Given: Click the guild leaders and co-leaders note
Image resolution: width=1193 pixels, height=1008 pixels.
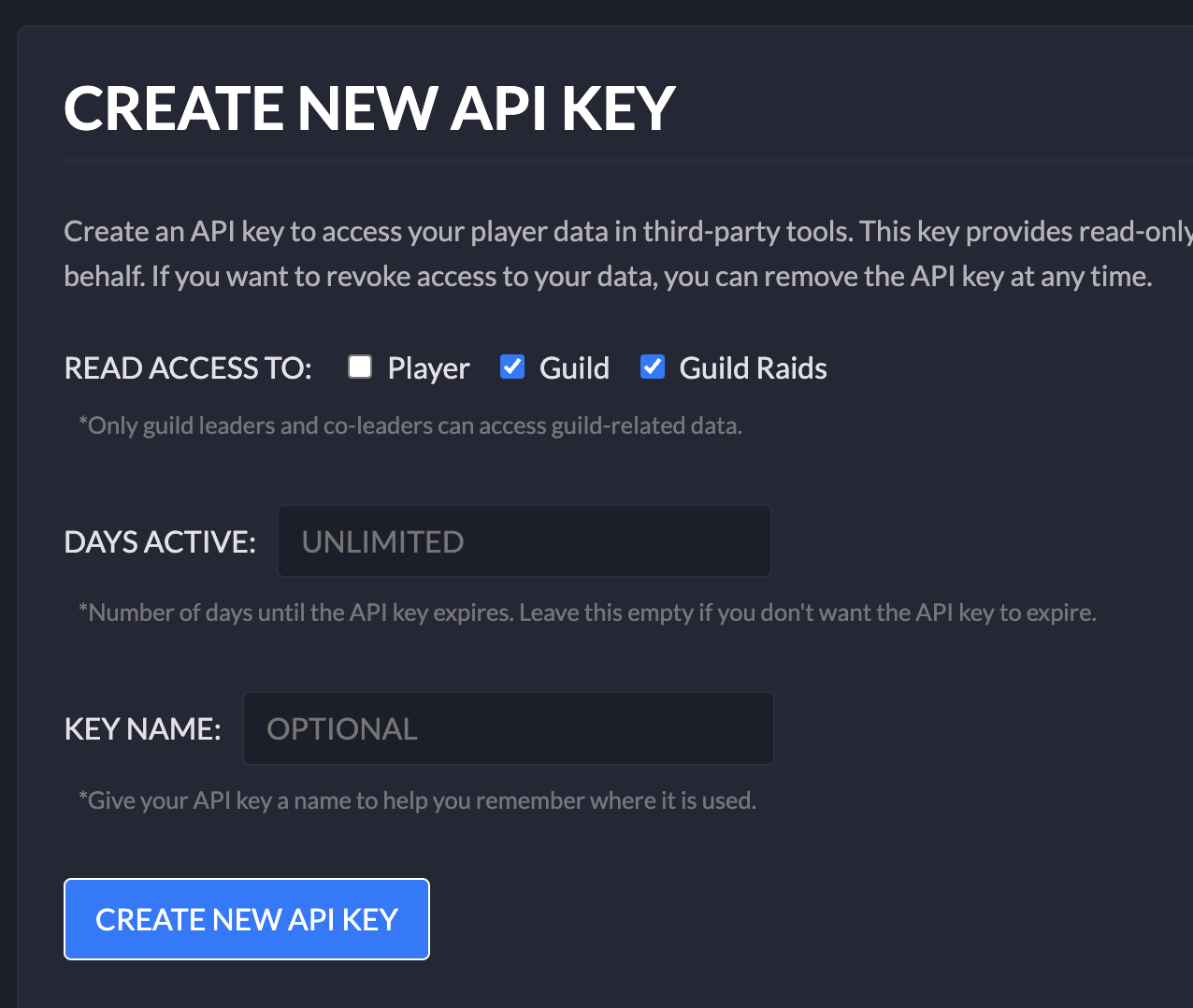Looking at the screenshot, I should (x=410, y=426).
